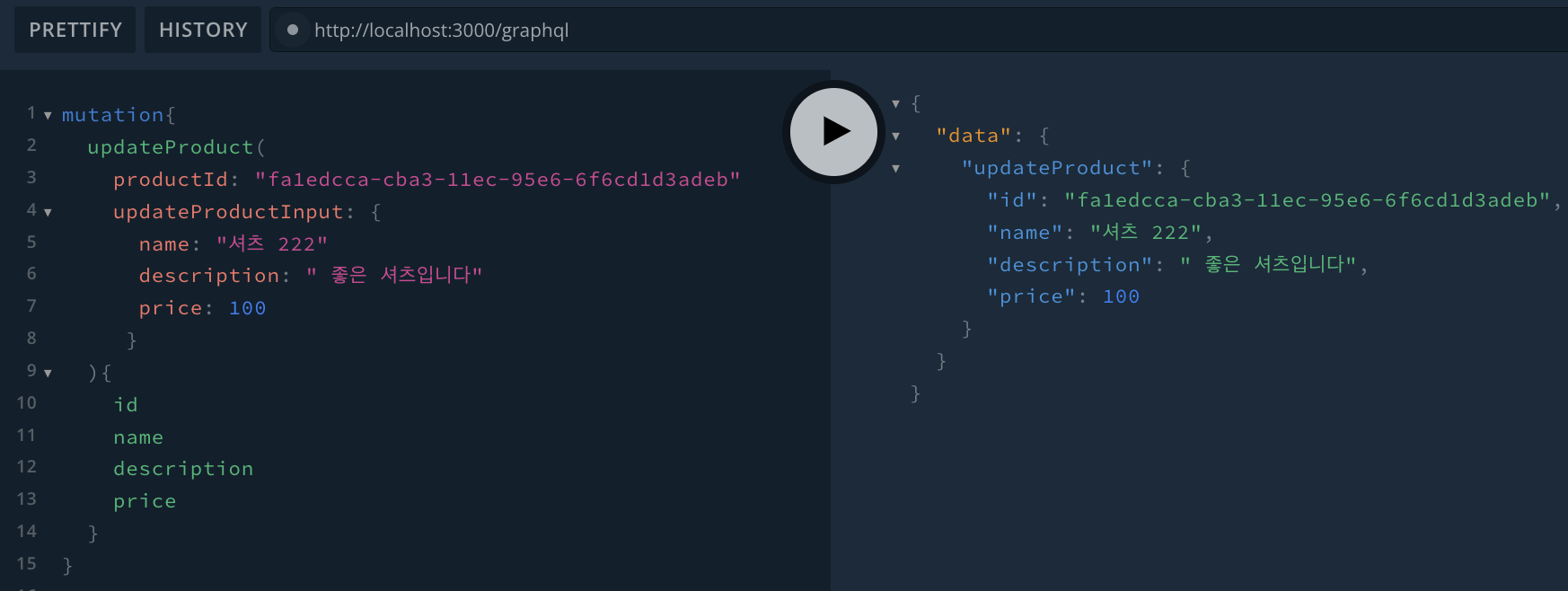Screen dimensions: 1568x591
Task: Collapse updateProductInput fold arrow on line 4
Action: coord(48,213)
